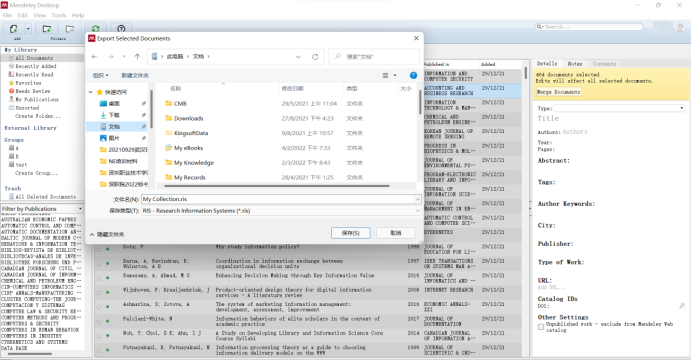Open the Add documents dropdown arrow
The width and height of the screenshot is (692, 360).
coord(28,29)
